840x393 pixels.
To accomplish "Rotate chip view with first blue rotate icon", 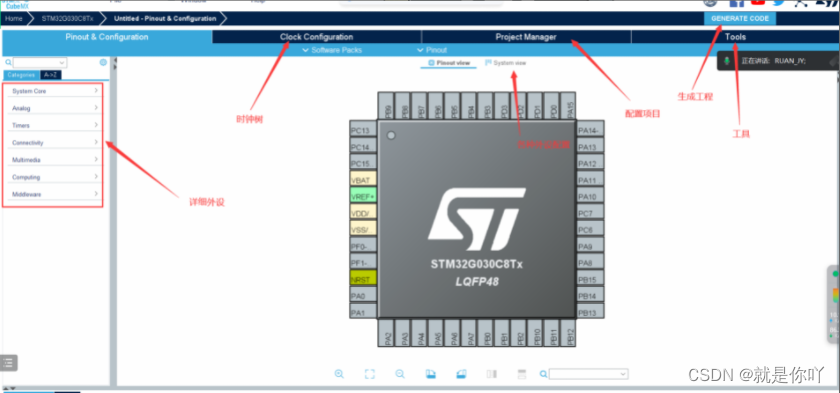I will pos(430,374).
